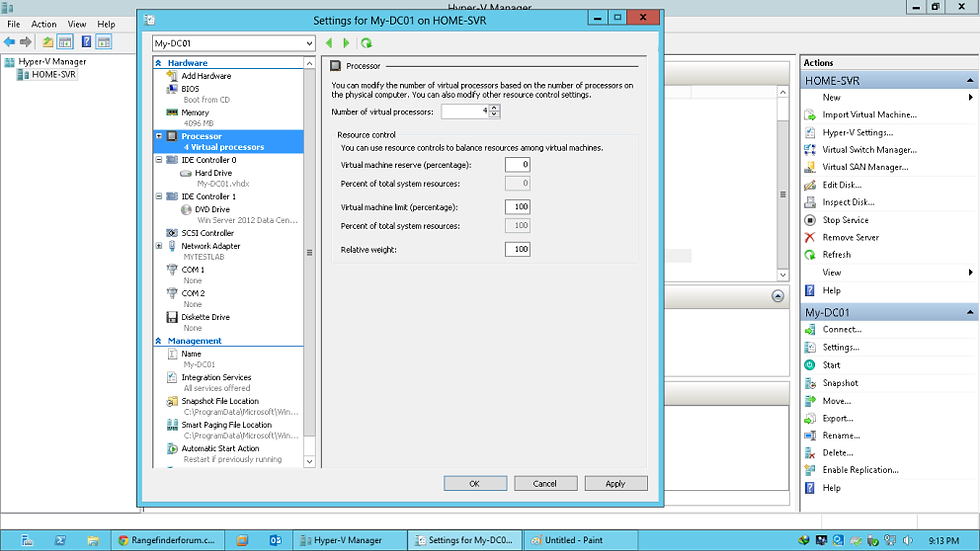Click the collapse circle arrow in background pane
The height and width of the screenshot is (551, 980).
[x=778, y=296]
